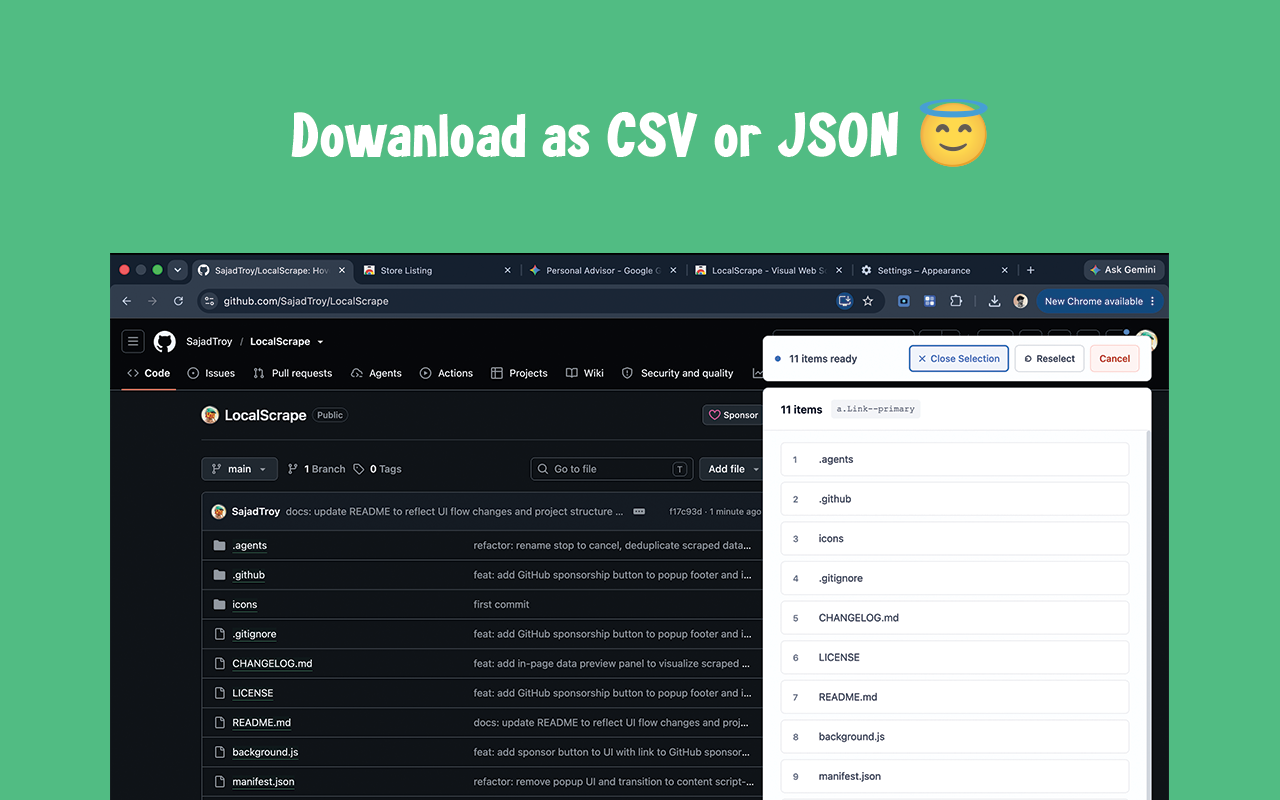Screen dimensions: 1280x800
Task: Click the '11 items' count heading
Action: tap(801, 409)
